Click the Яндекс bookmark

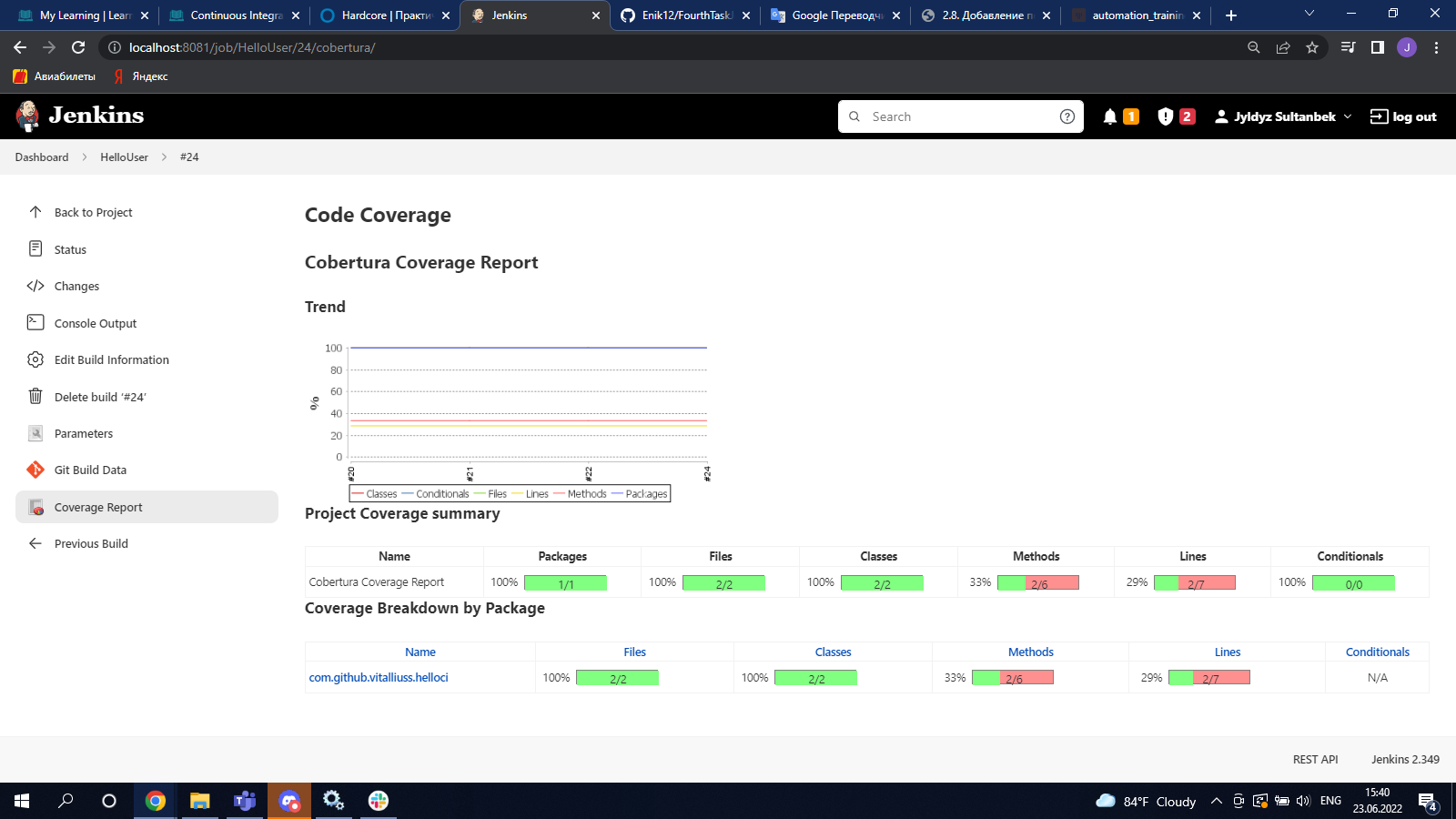[x=142, y=76]
